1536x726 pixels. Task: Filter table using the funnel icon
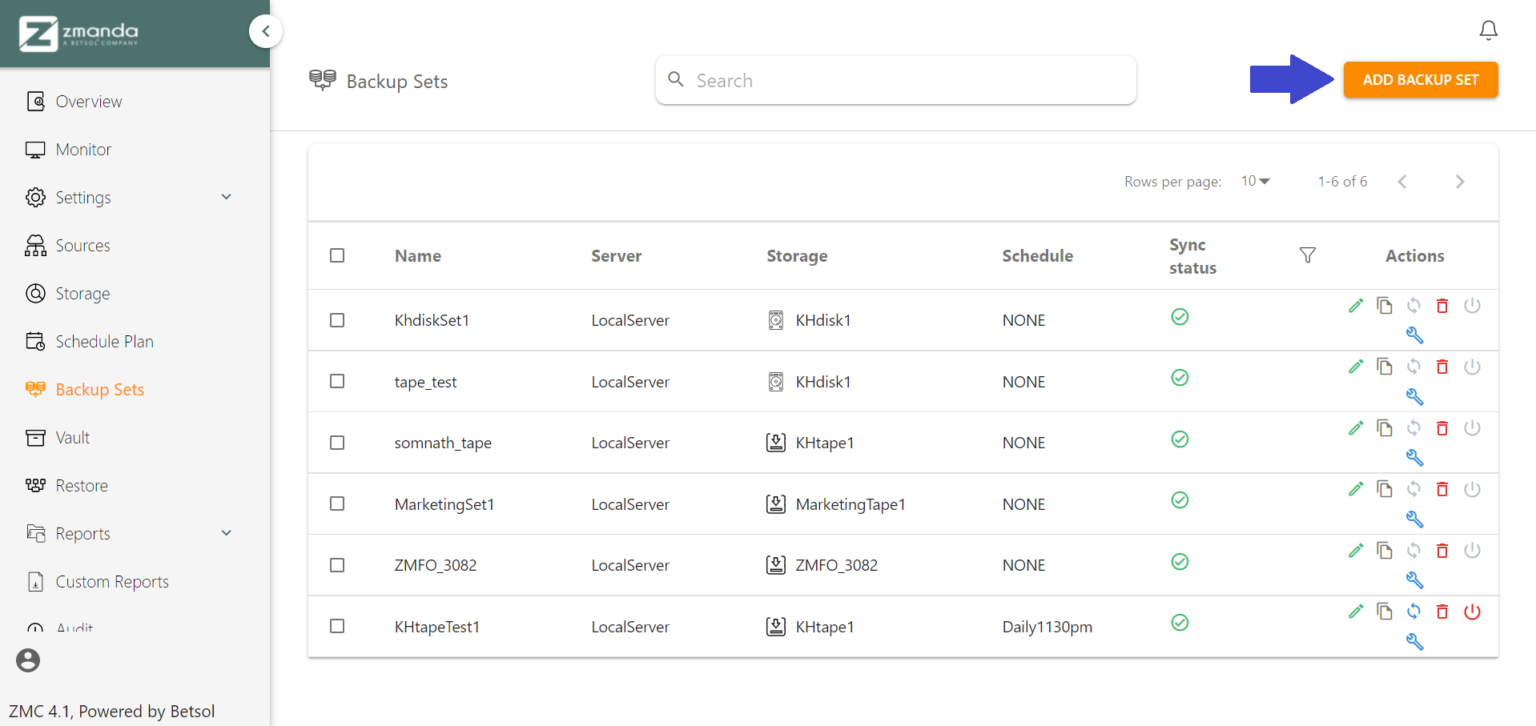[1307, 255]
